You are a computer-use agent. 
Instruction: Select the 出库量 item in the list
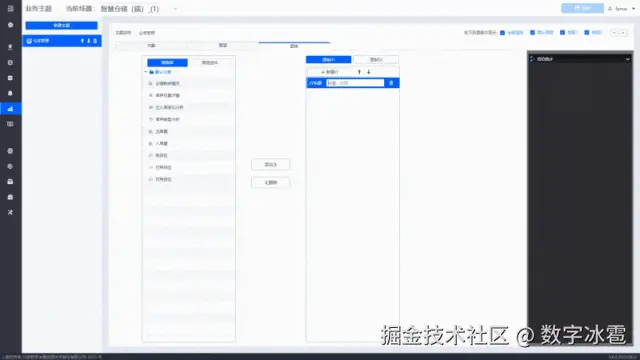189,131
